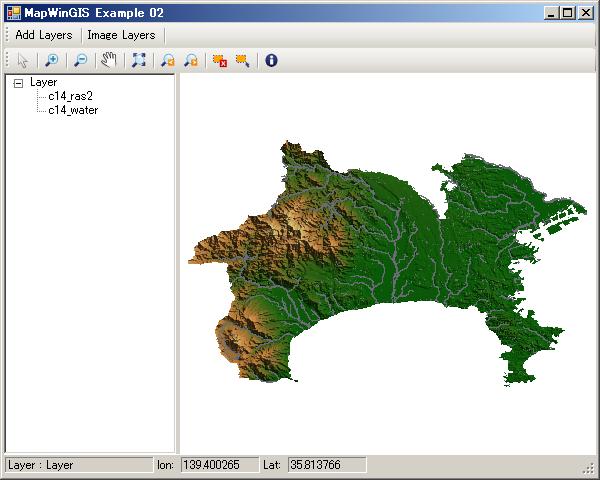This screenshot has width=600, height=480.
Task: Open the Add Layers menu
Action: tap(43, 35)
